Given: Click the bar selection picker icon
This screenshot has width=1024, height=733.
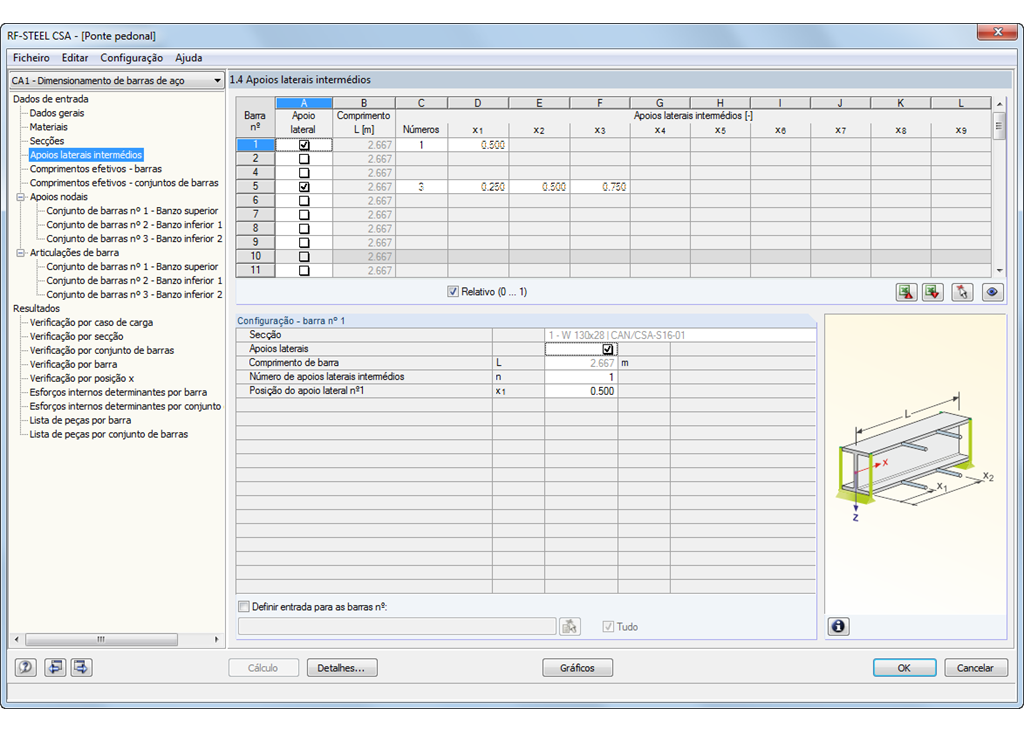Looking at the screenshot, I should coord(569,627).
